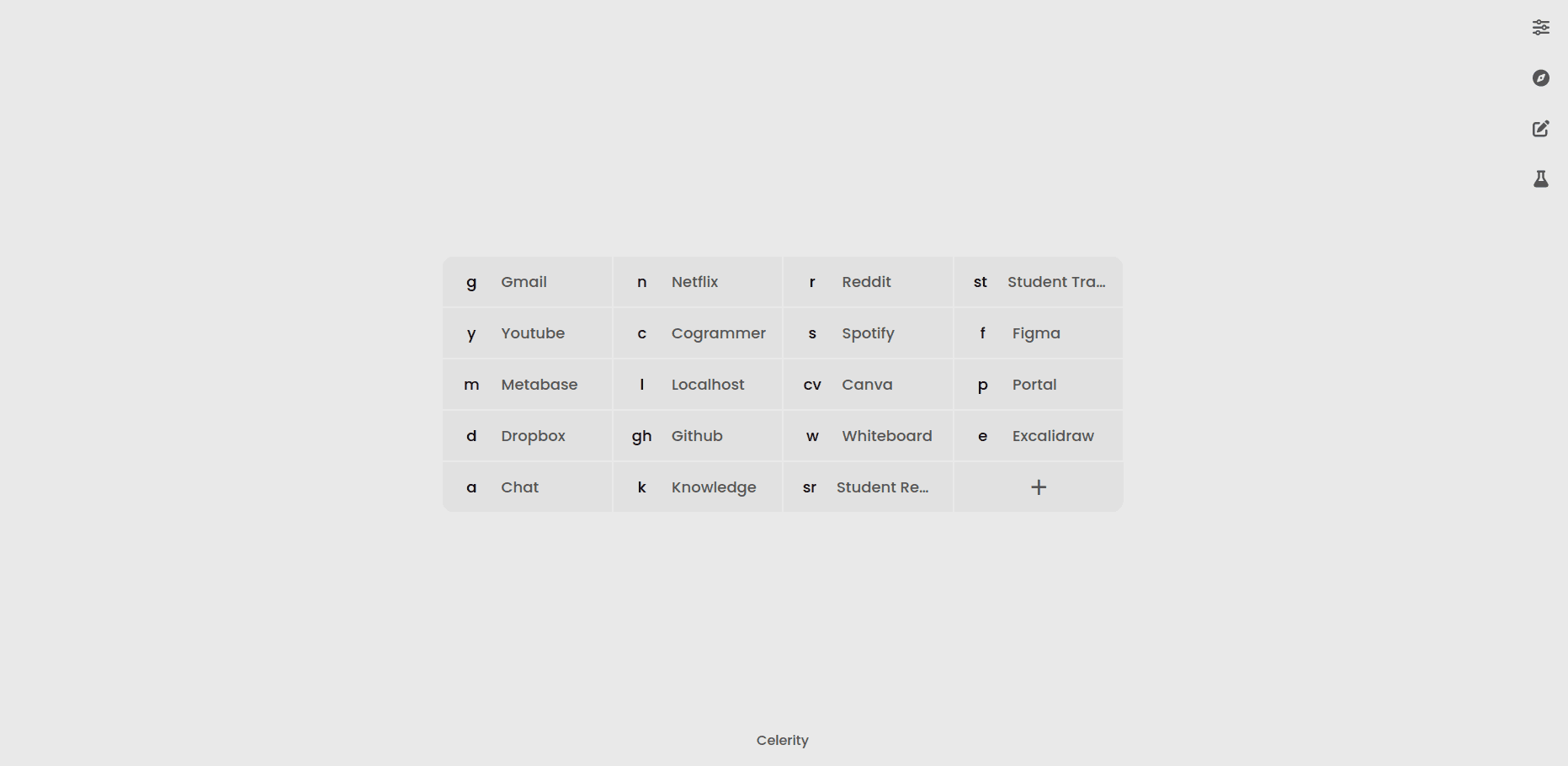Open the Figma shortcut
Image resolution: width=1568 pixels, height=766 pixels.
pos(1038,333)
